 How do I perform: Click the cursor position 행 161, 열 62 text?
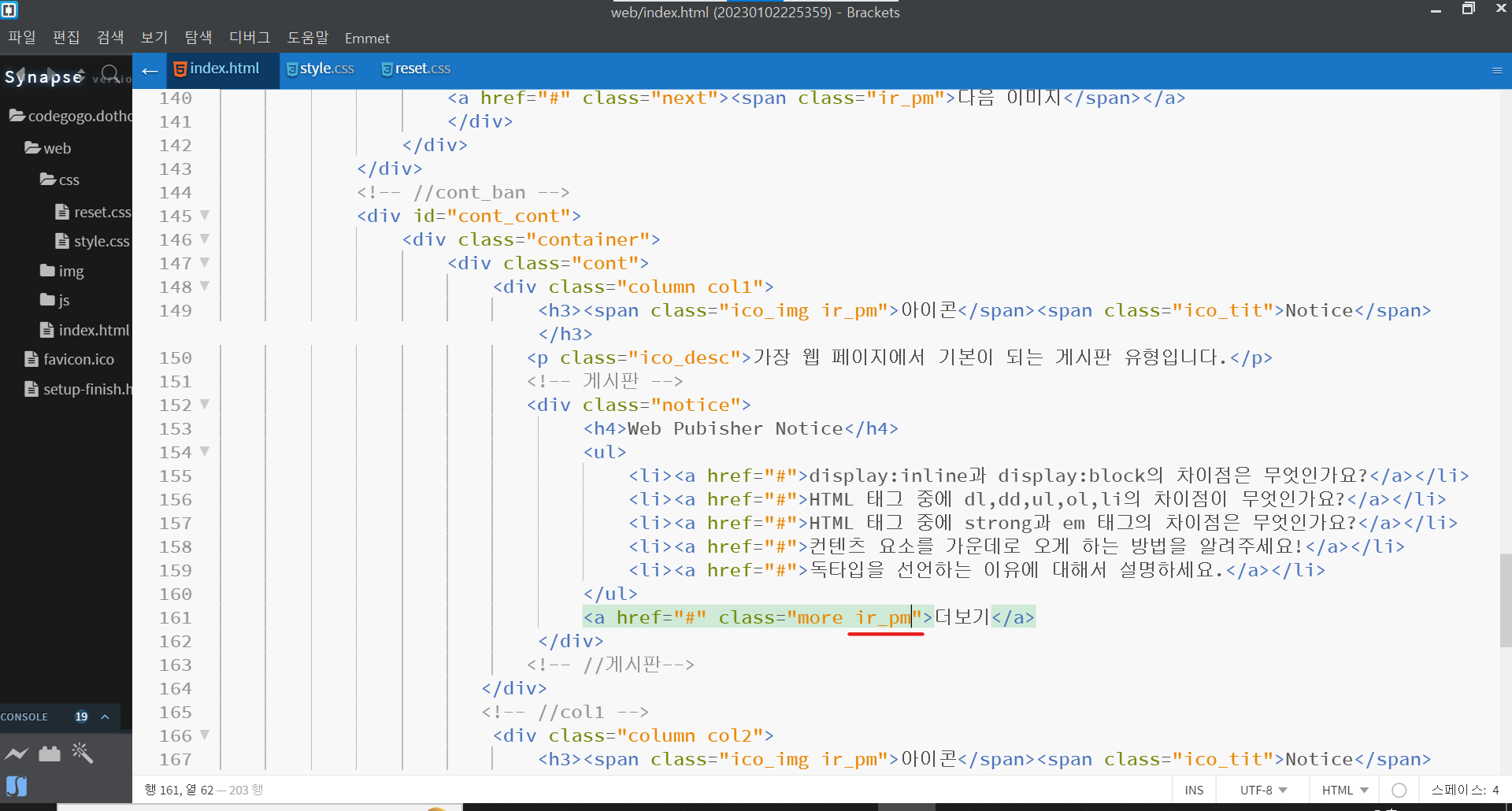179,790
